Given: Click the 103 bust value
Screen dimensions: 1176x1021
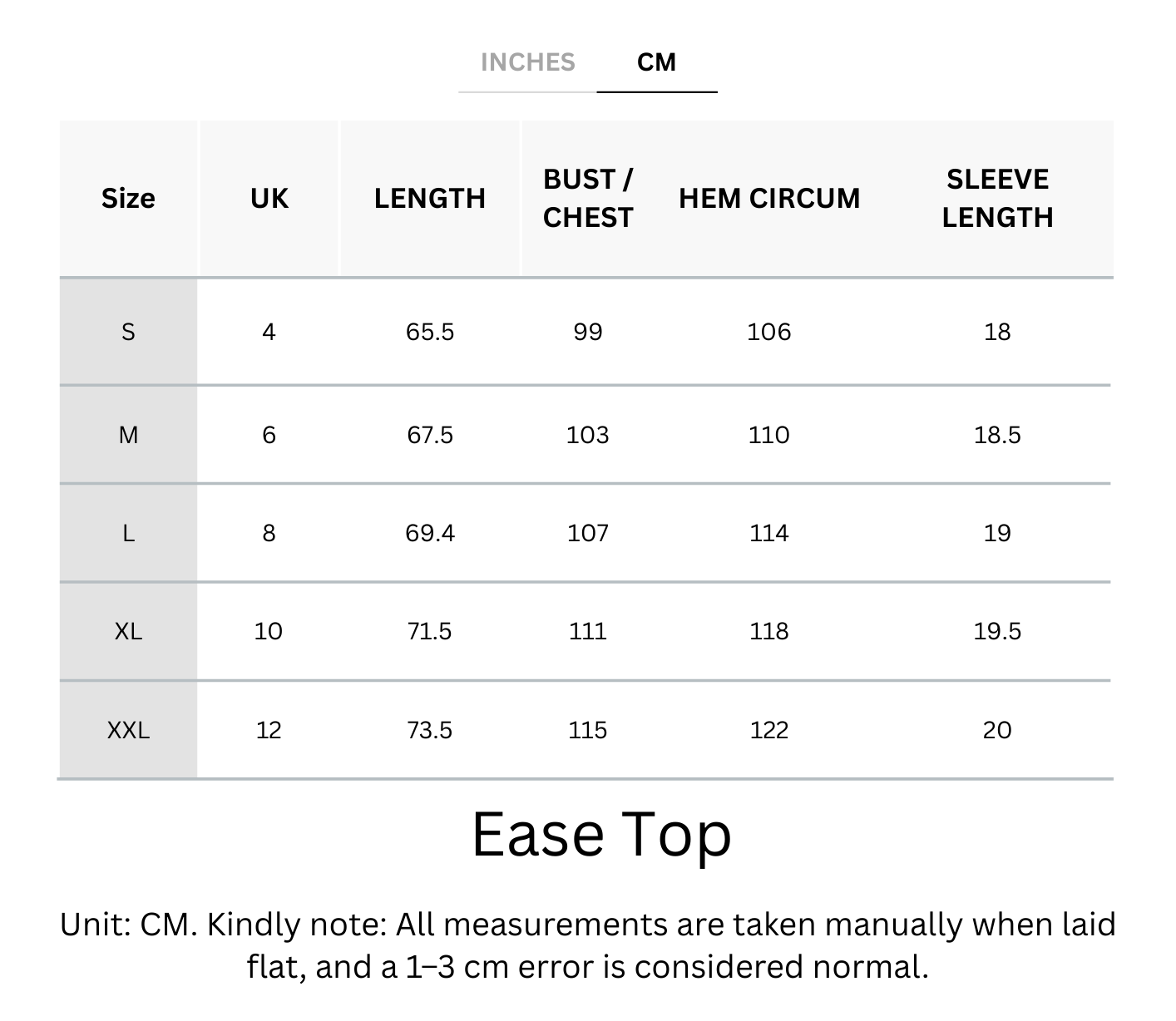Looking at the screenshot, I should [x=587, y=435].
